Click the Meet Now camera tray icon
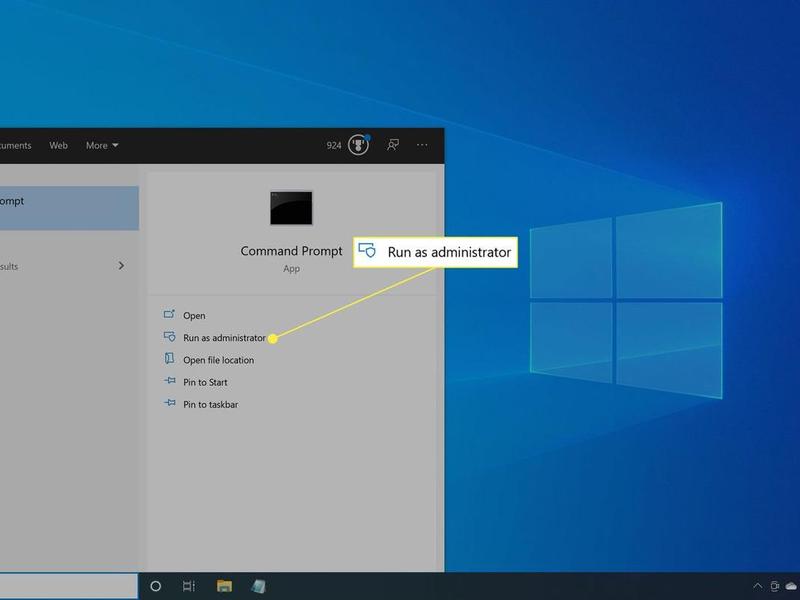Image resolution: width=800 pixels, height=600 pixels. click(774, 586)
